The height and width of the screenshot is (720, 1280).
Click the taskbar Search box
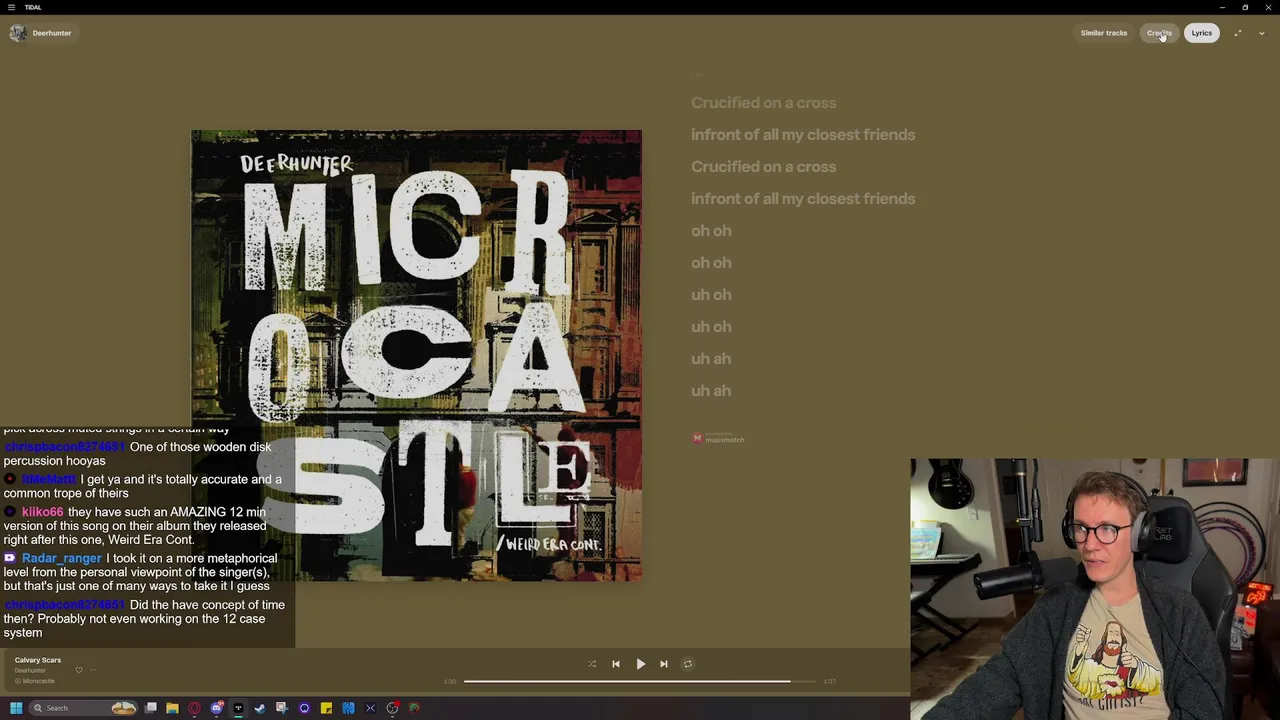coord(84,708)
